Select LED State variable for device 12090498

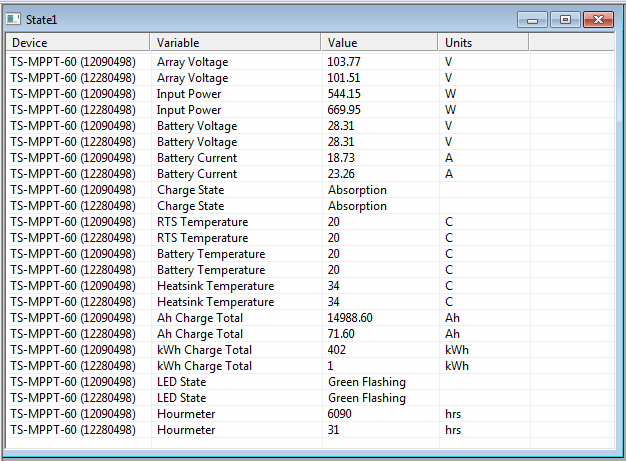click(182, 382)
